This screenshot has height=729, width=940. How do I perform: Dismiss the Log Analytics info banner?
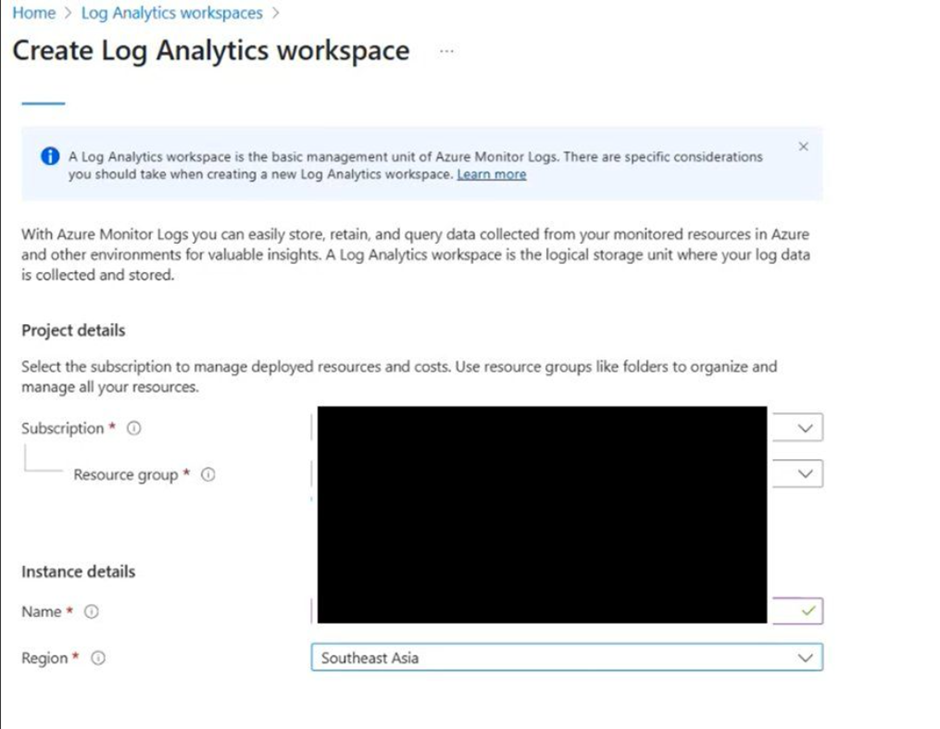803,146
